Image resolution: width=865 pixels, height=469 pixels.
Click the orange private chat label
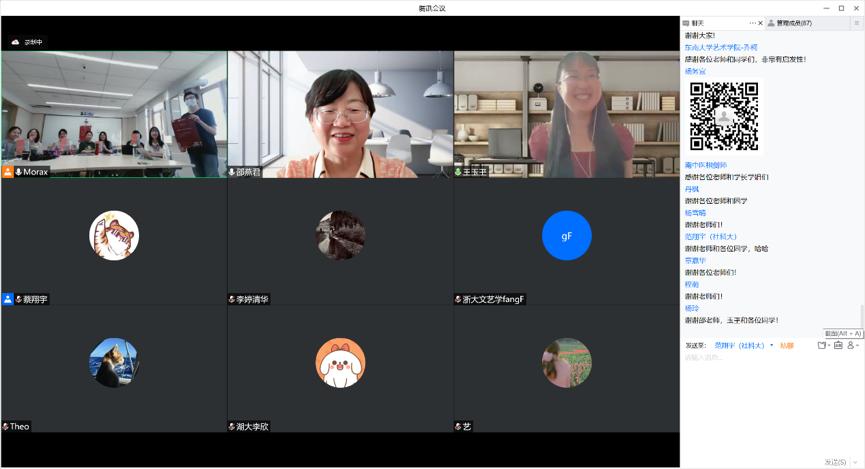787,345
